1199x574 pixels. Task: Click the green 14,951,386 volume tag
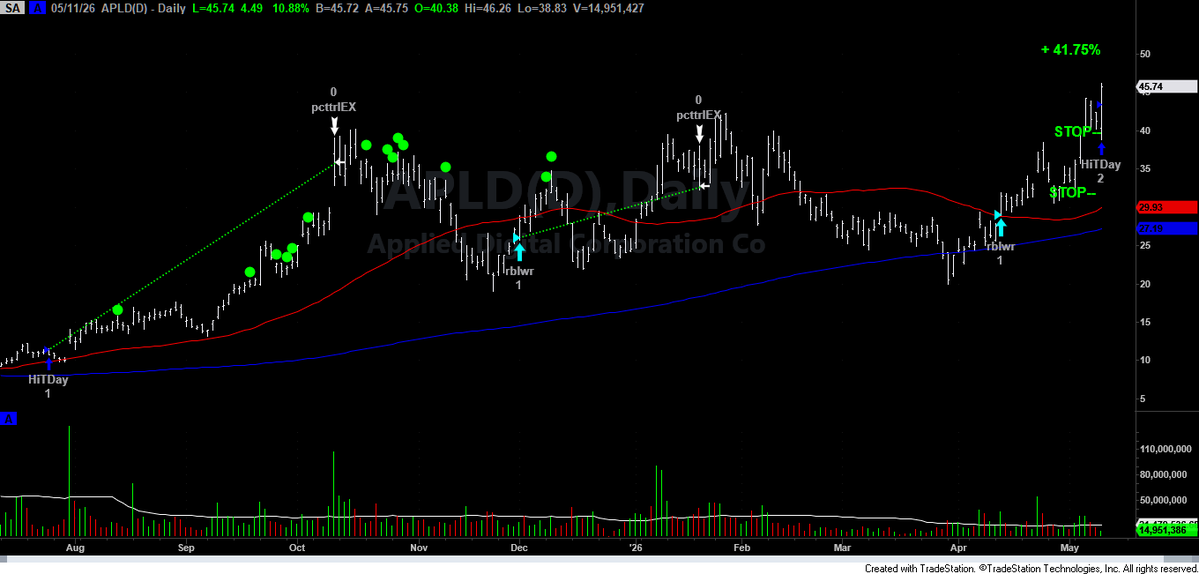click(1165, 530)
